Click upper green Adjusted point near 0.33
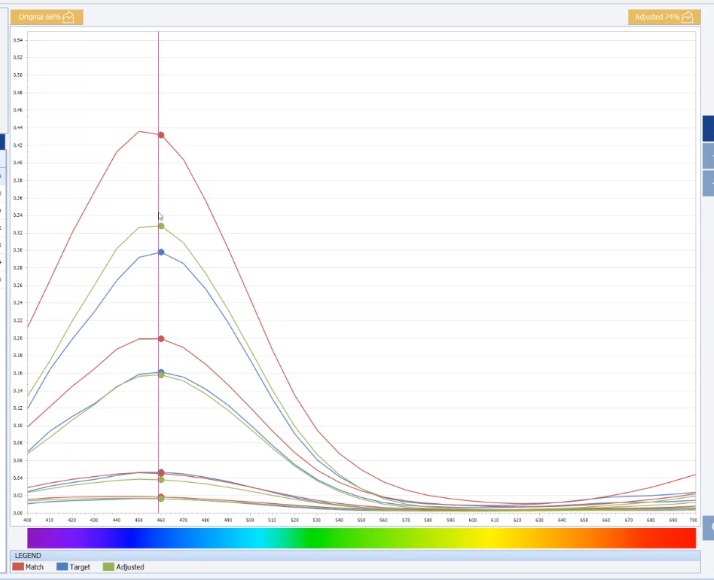The image size is (714, 580). (x=161, y=226)
